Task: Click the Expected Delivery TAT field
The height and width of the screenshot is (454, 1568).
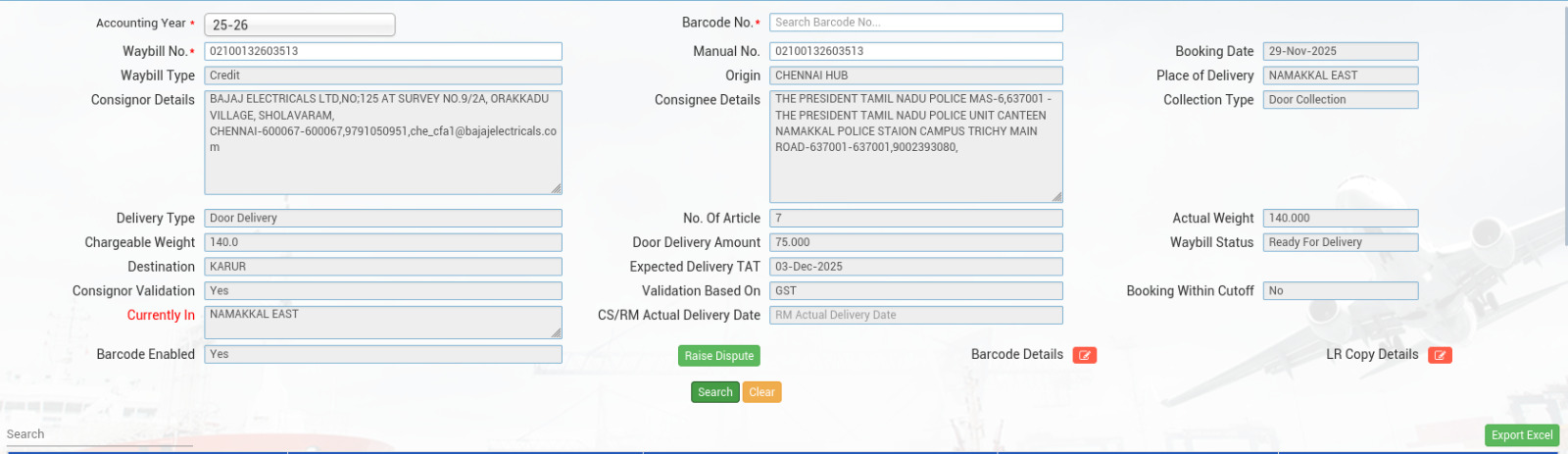Action: [x=915, y=267]
